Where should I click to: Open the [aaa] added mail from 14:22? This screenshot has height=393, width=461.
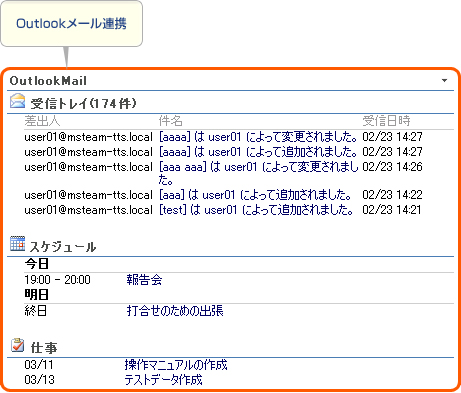tap(255, 195)
